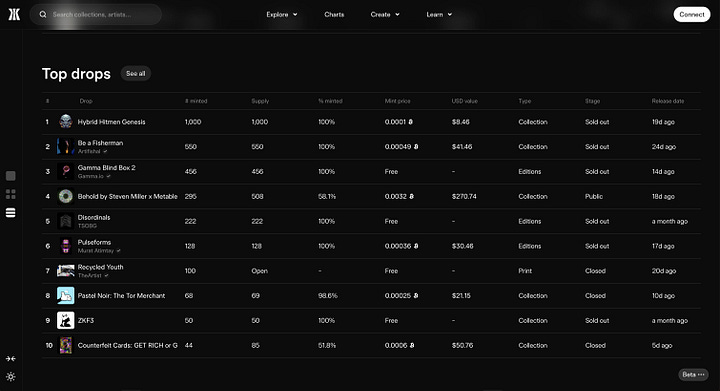Viewport: 720px width, 391px height.
Task: Click the 'USD value' column header
Action: [465, 101]
